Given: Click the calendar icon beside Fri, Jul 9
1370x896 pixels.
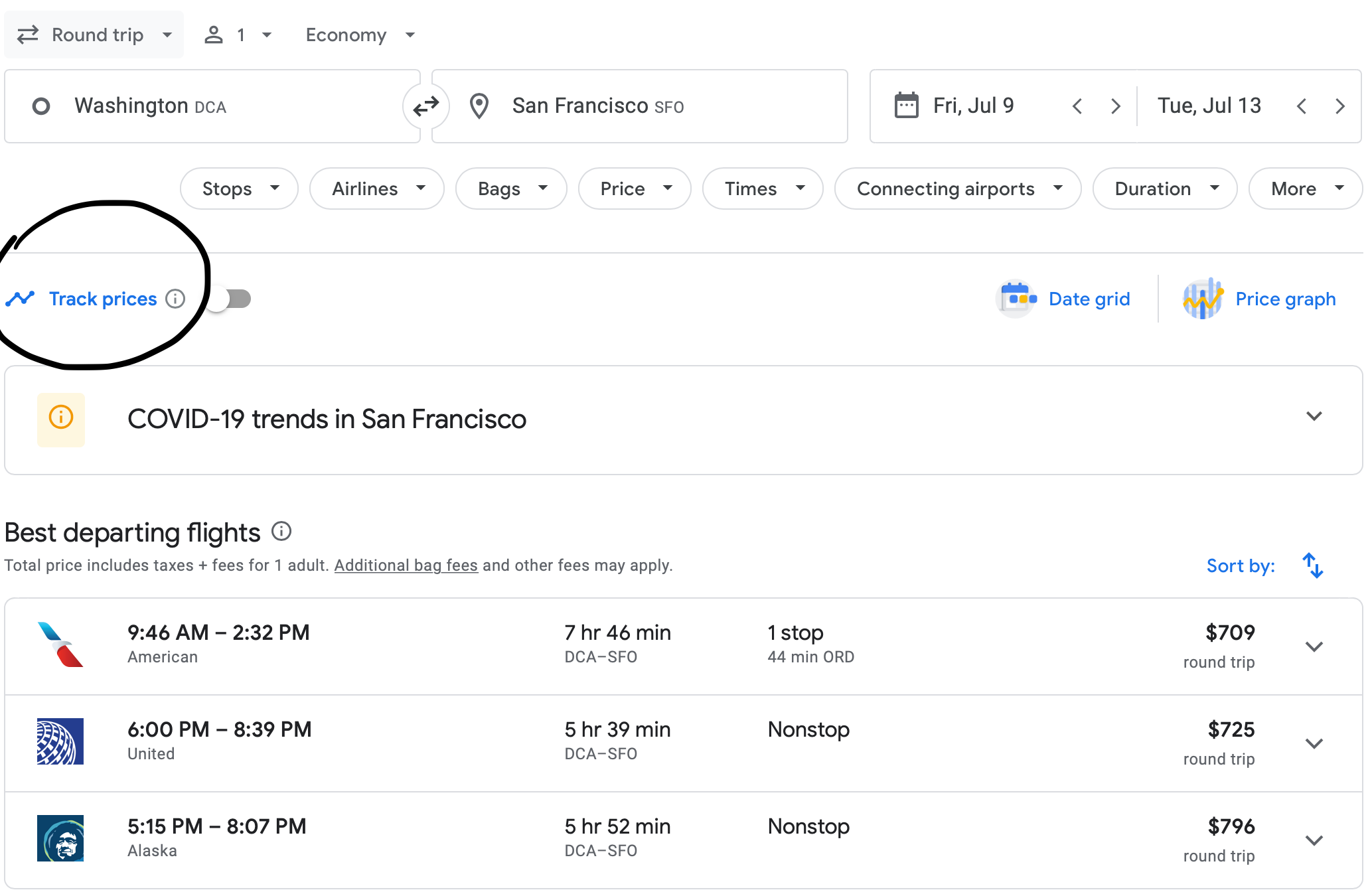Looking at the screenshot, I should click(x=906, y=106).
